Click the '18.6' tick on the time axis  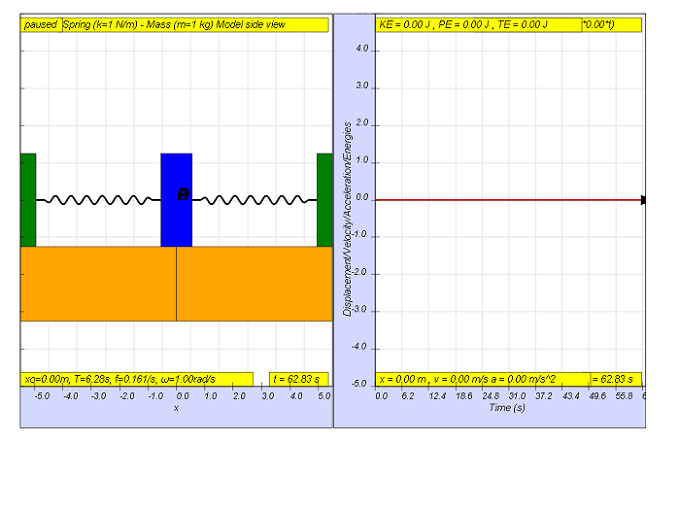[x=464, y=396]
